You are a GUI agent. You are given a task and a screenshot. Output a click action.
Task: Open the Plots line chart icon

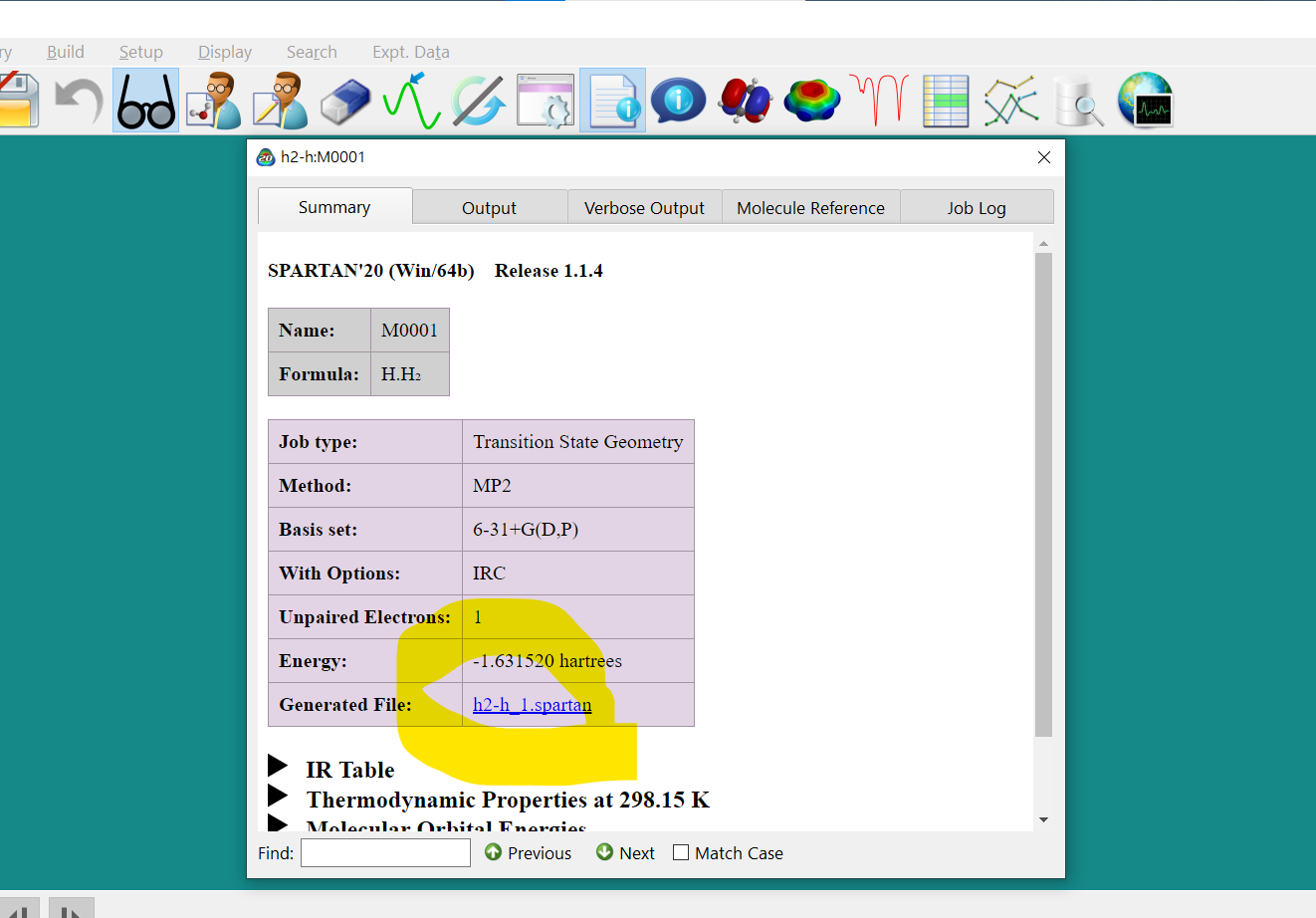coord(1011,101)
